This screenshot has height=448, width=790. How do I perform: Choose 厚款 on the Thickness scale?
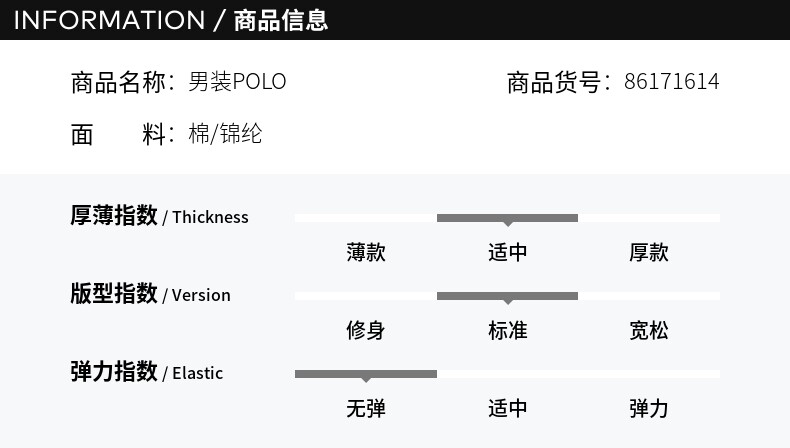click(648, 252)
